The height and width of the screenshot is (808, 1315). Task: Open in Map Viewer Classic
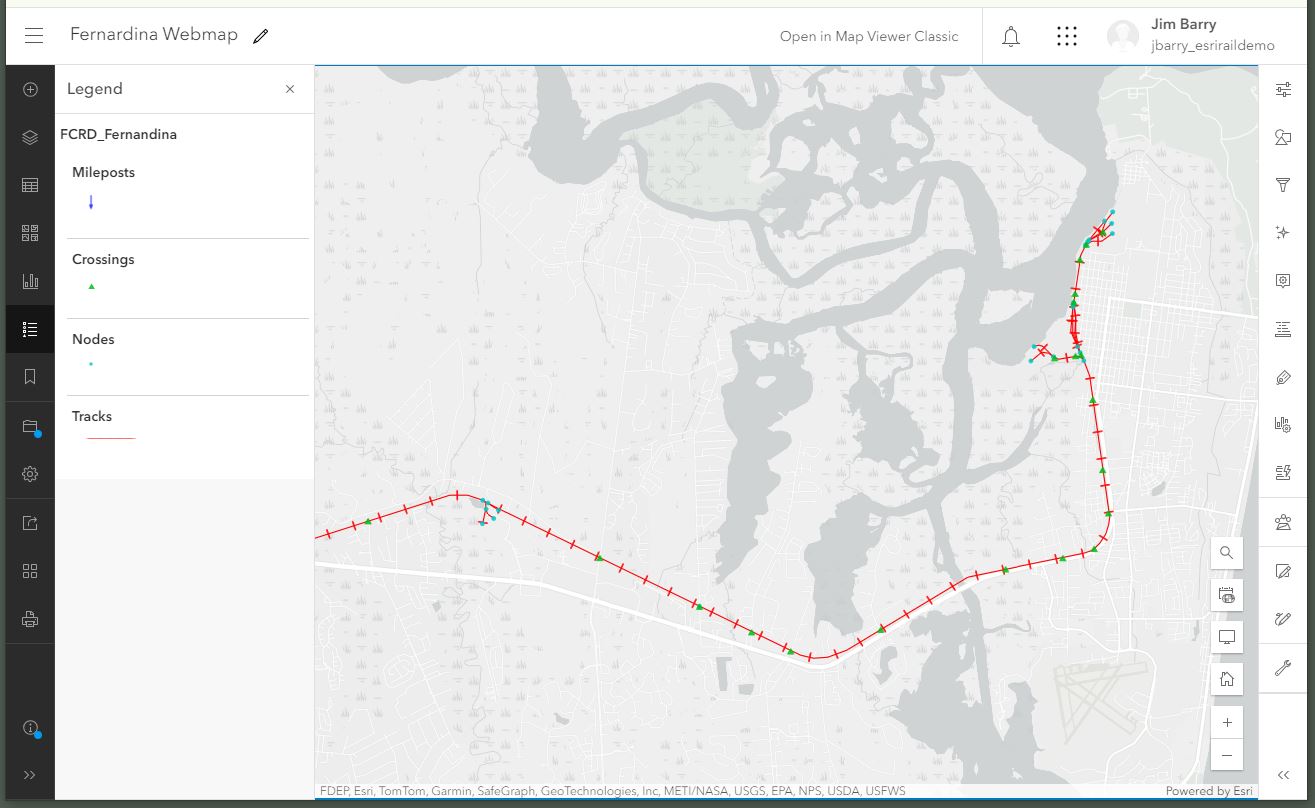coord(868,36)
